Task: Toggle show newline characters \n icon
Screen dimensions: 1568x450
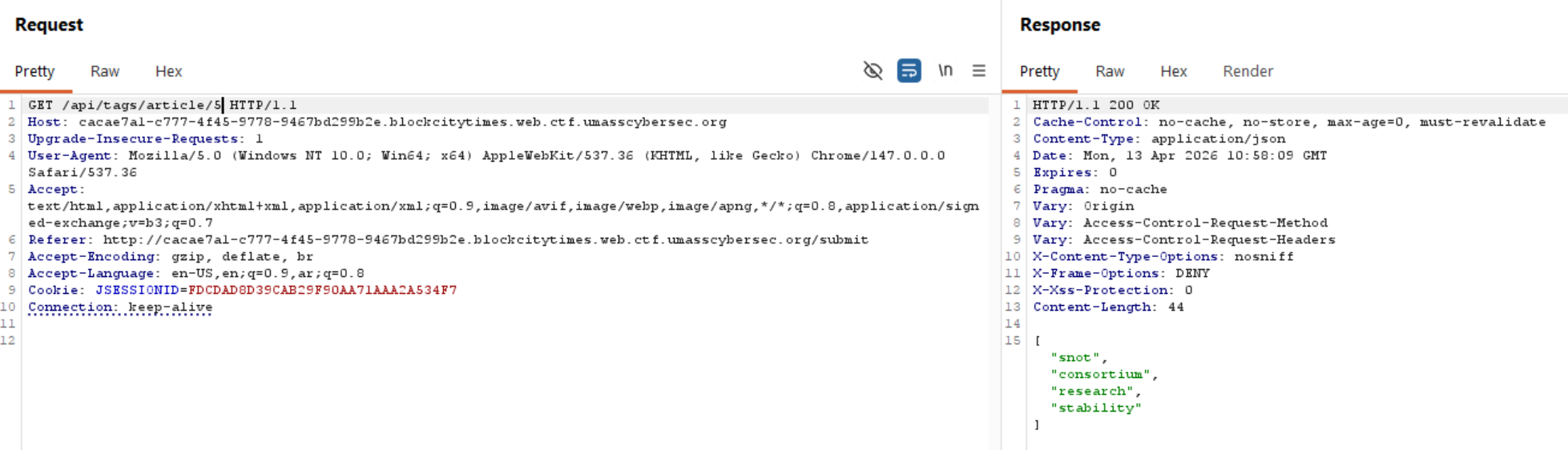Action: (x=945, y=71)
